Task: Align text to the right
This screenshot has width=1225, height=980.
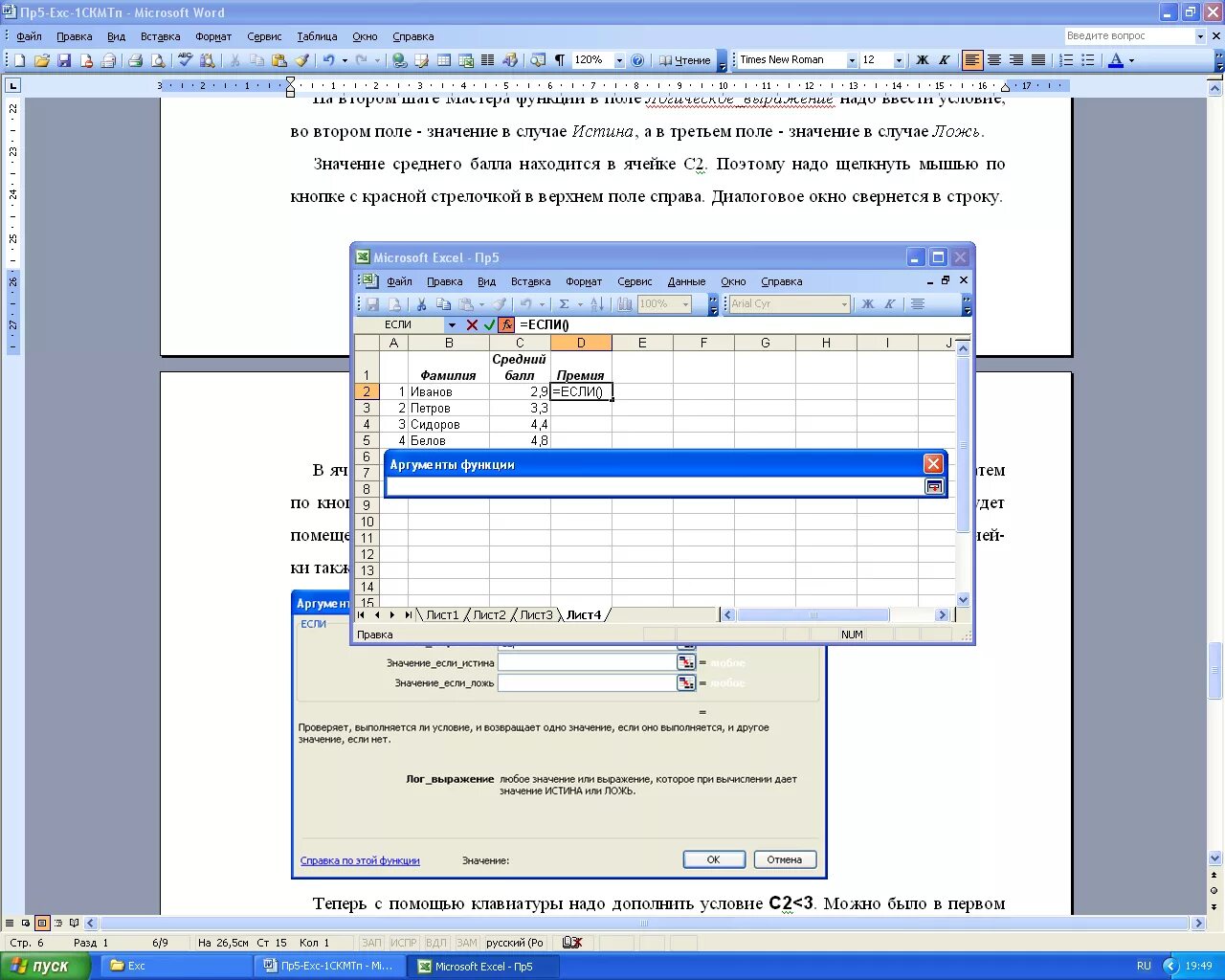Action: coord(1016,60)
